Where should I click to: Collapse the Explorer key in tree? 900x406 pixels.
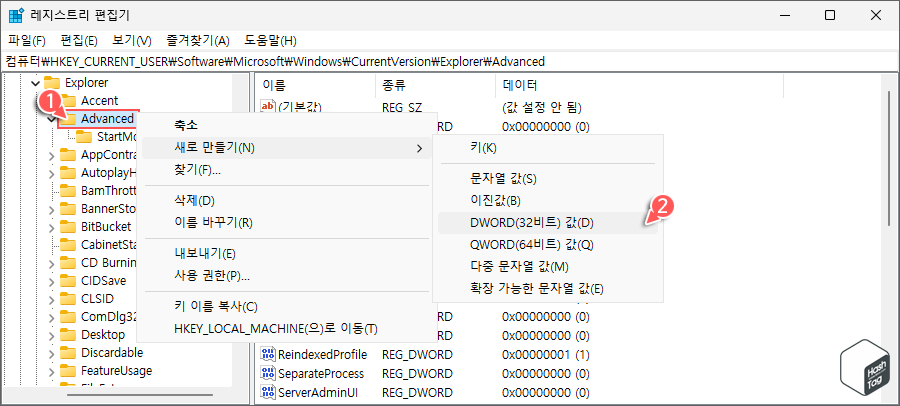(36, 83)
